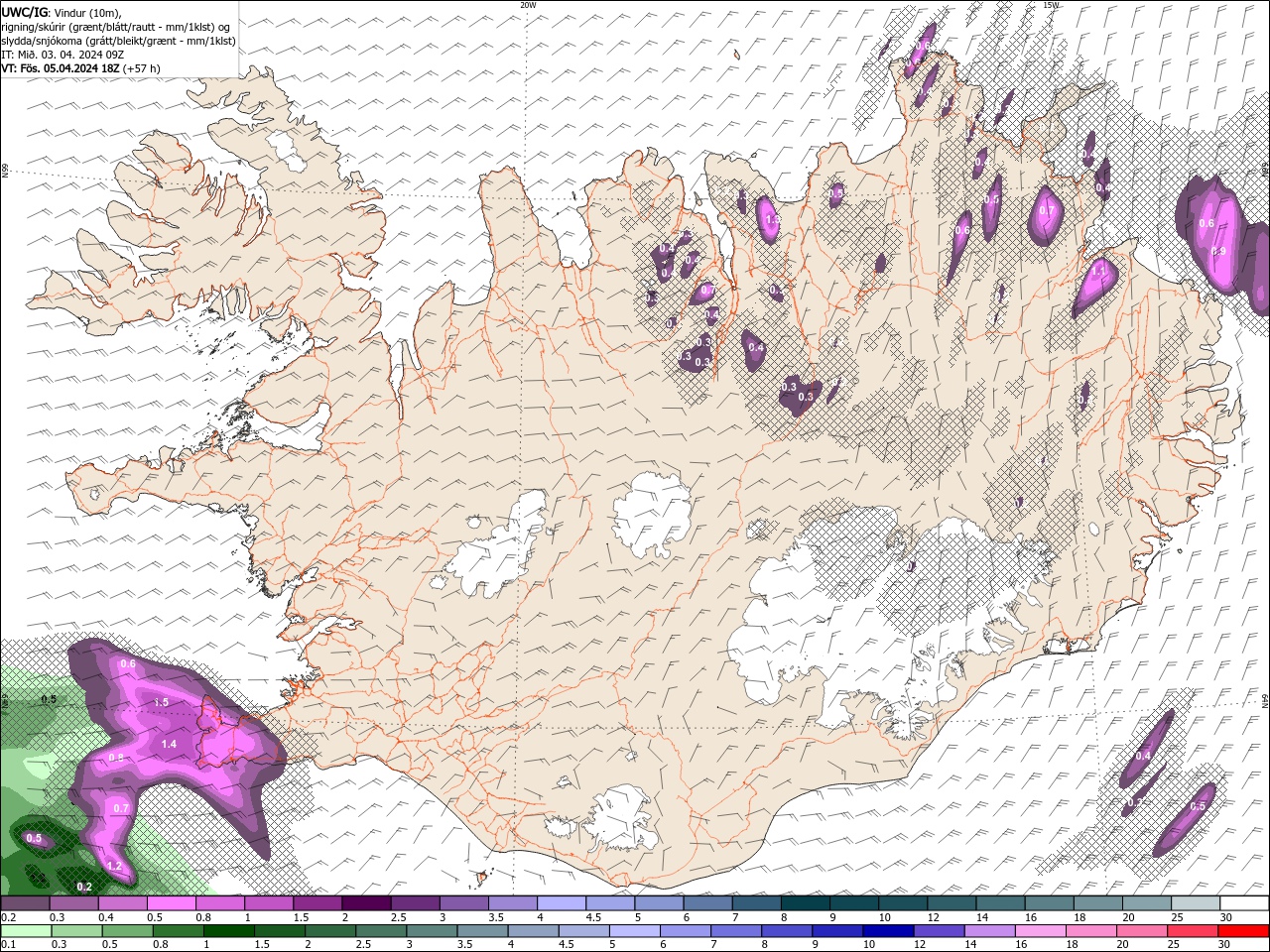Click the "1.1" value on northeast pink cell
This screenshot has width=1270, height=952.
(x=1099, y=269)
